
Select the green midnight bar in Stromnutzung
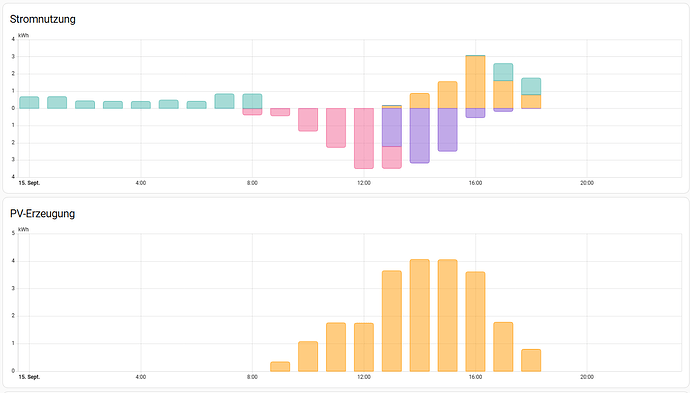tap(29, 103)
